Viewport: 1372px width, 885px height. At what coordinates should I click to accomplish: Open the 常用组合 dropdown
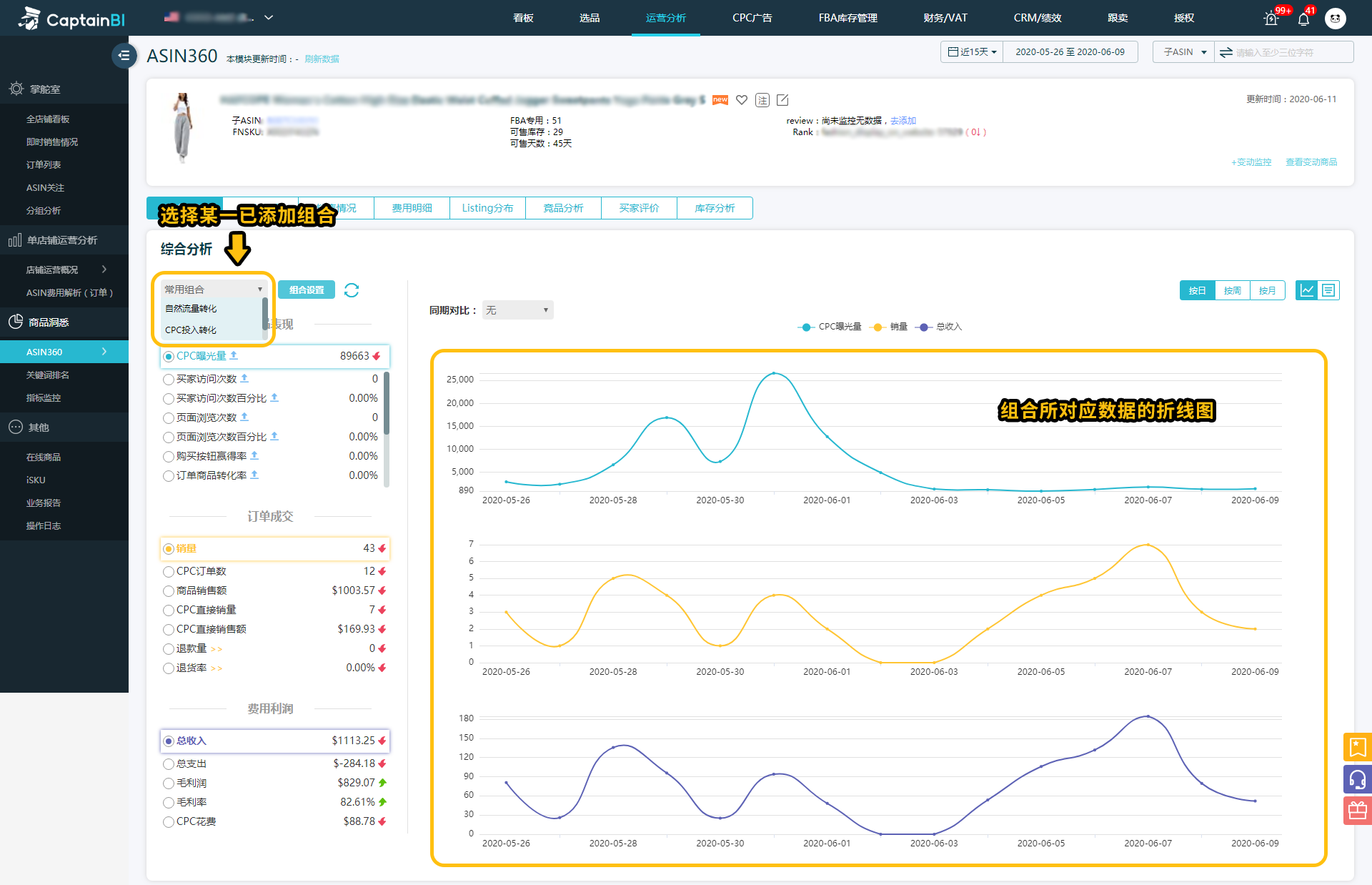[214, 289]
